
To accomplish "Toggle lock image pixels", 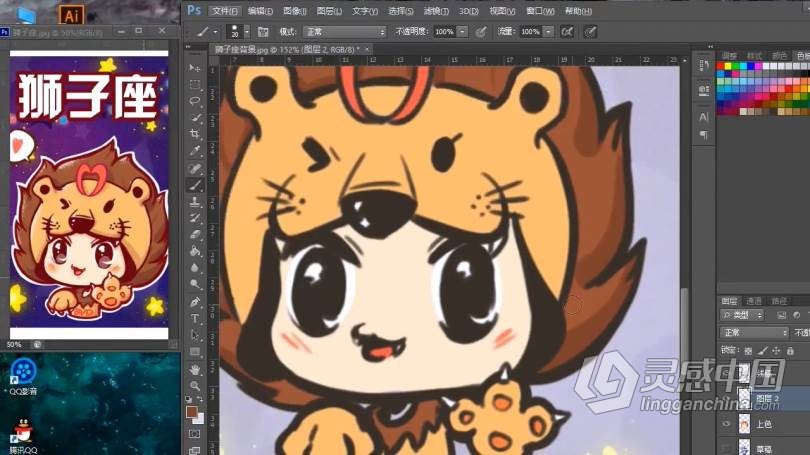I will [762, 351].
